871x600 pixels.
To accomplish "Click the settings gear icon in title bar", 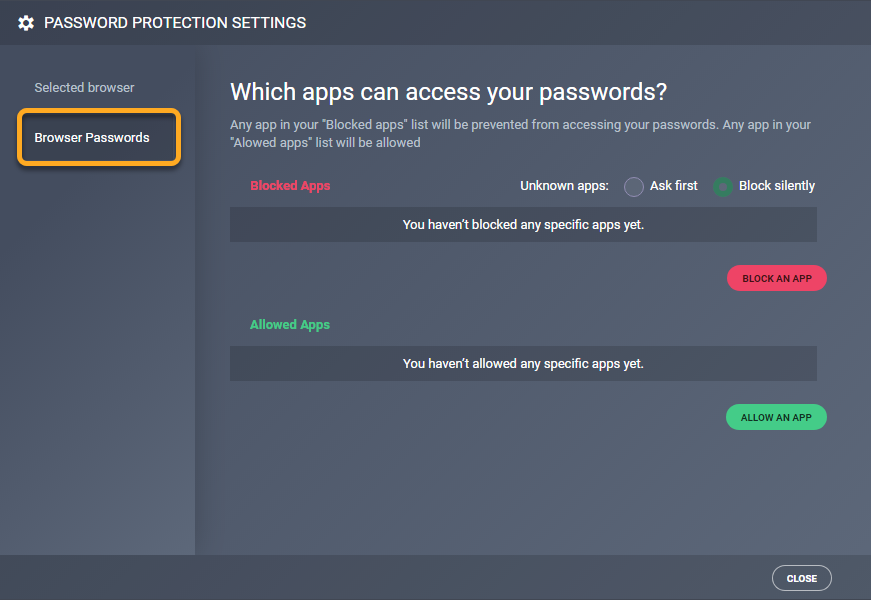I will pos(26,22).
